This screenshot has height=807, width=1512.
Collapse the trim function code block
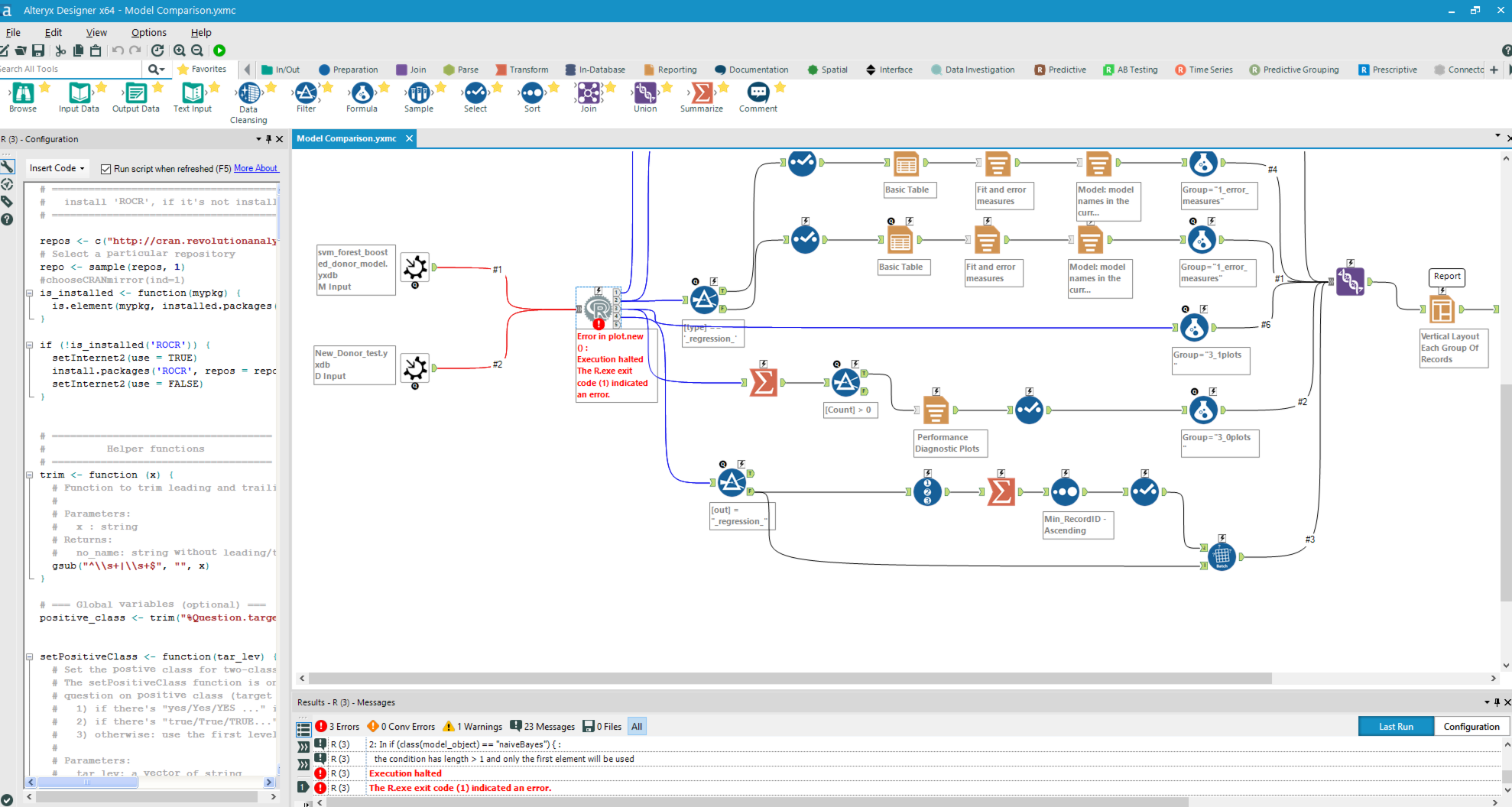[30, 475]
